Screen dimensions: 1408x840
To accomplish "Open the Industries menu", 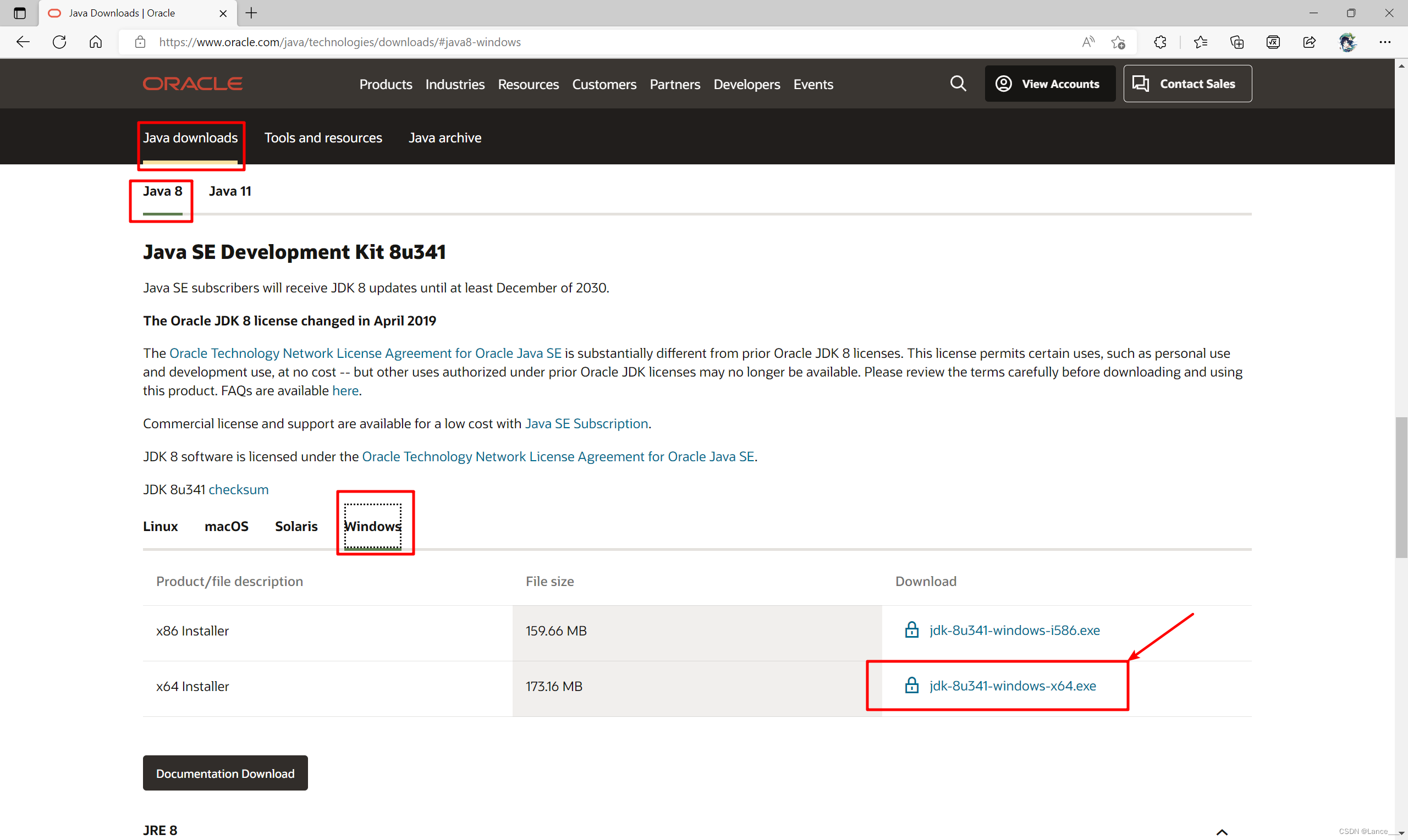I will tap(455, 84).
